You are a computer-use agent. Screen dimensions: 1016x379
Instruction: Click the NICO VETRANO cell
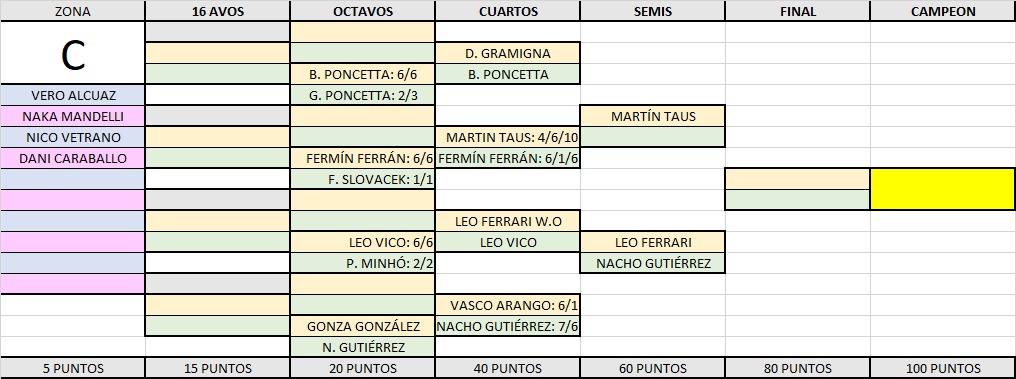pos(73,137)
